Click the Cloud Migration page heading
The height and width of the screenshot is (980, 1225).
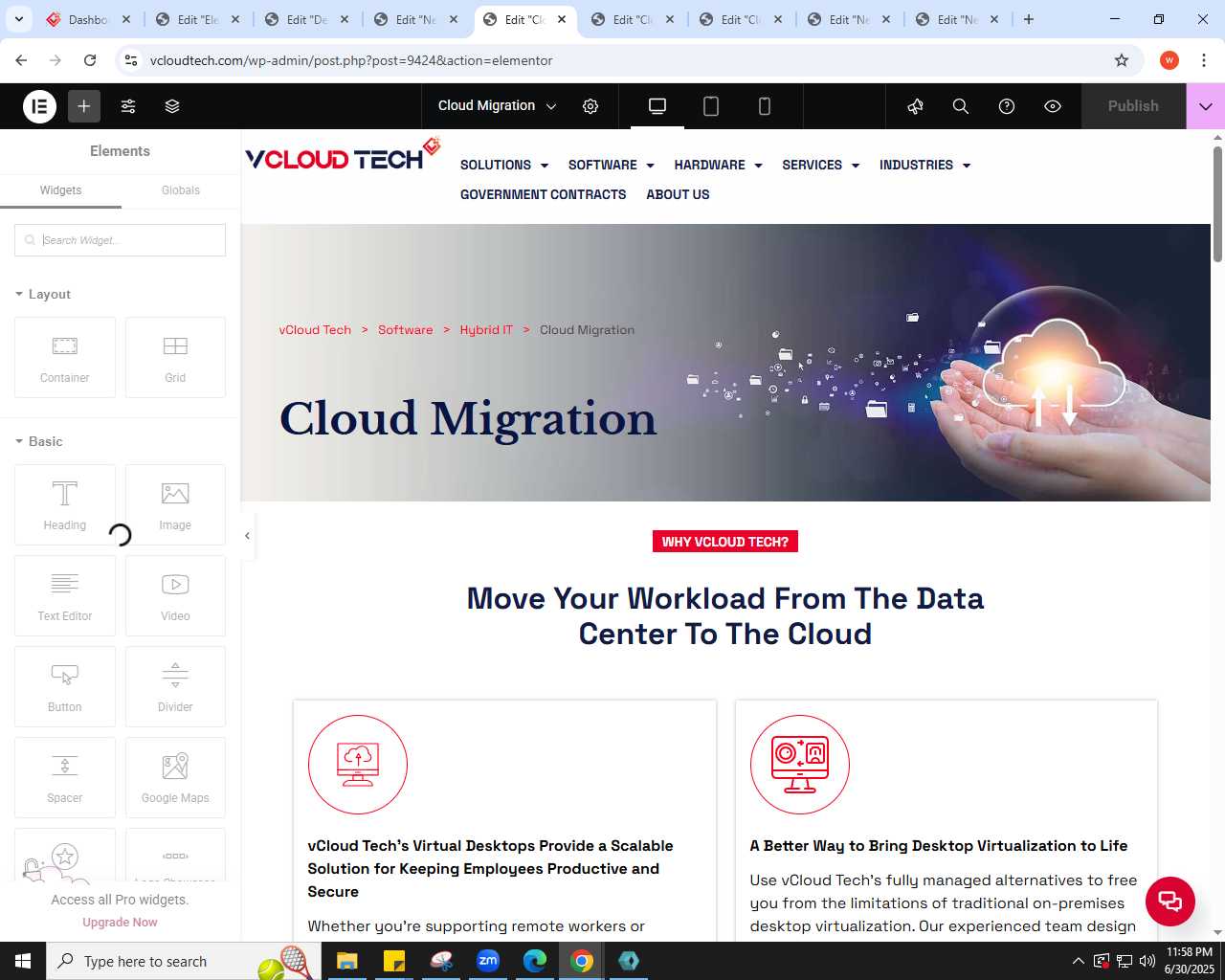[x=468, y=419]
